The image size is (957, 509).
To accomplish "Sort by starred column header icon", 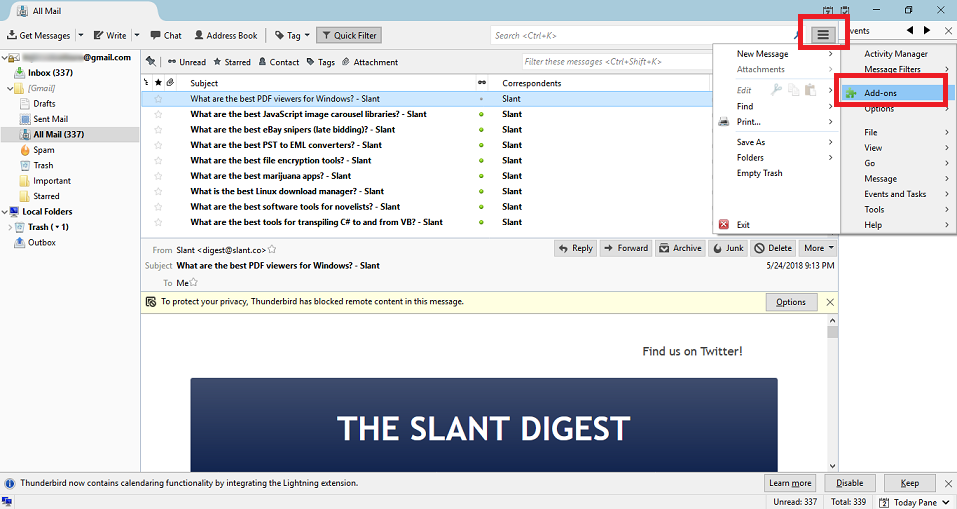I will [158, 82].
